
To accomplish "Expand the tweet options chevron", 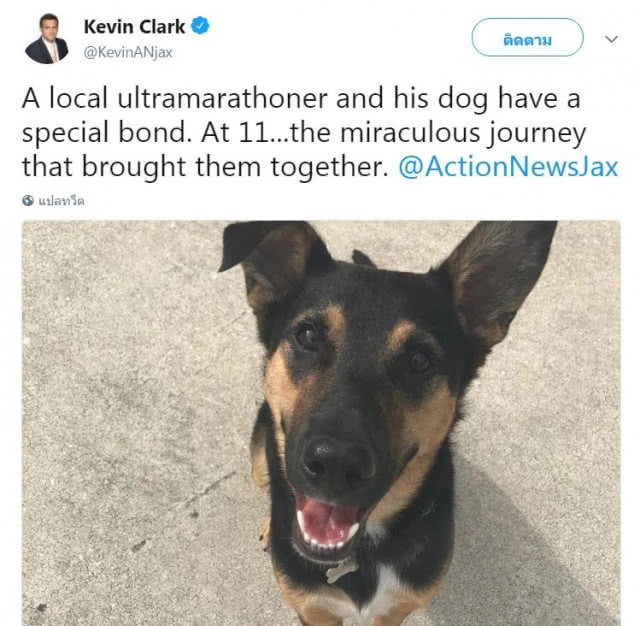I will point(611,39).
